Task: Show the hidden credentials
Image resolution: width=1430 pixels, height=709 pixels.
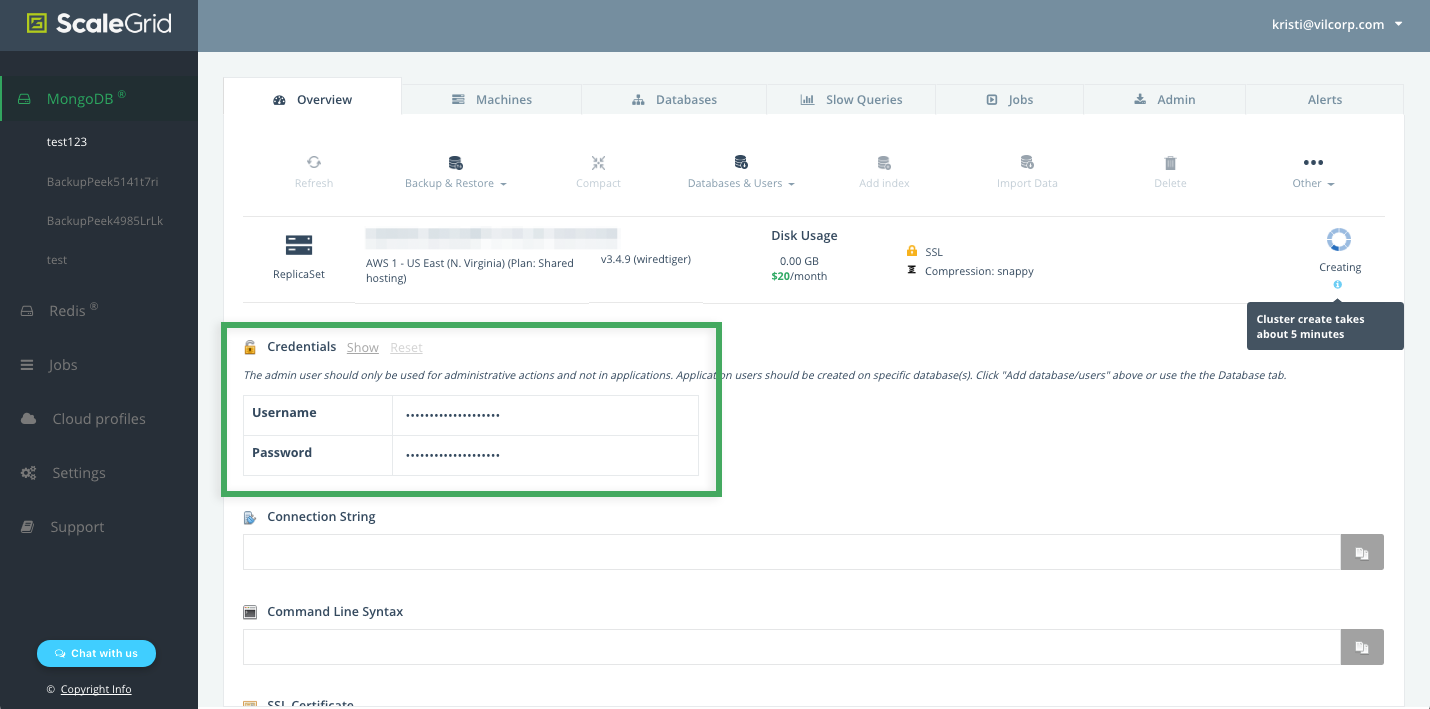Action: tap(362, 347)
